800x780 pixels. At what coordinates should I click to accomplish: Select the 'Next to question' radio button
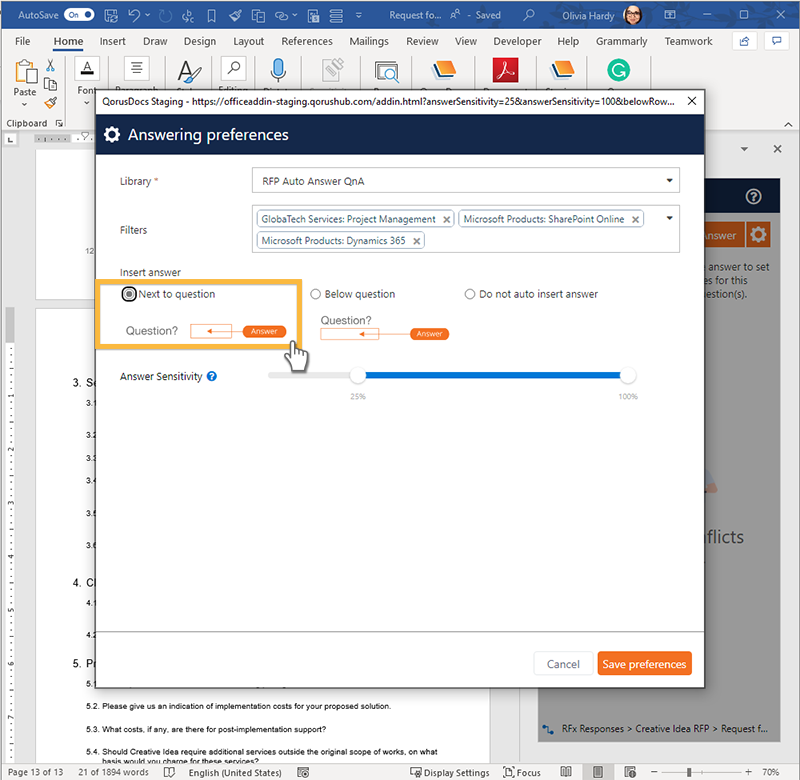[x=129, y=294]
